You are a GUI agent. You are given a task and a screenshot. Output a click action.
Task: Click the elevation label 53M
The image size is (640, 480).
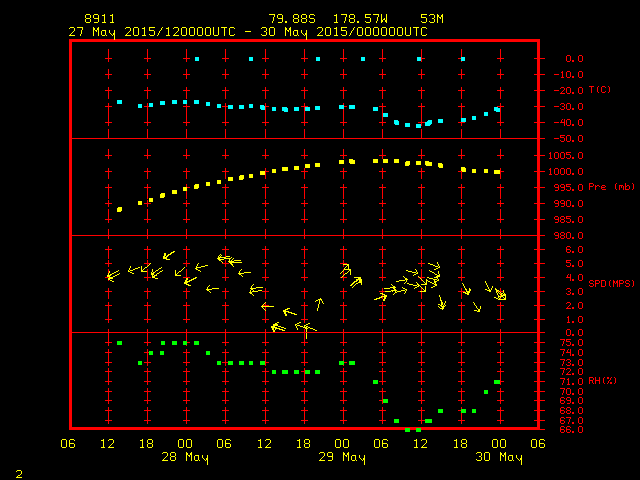432,19
